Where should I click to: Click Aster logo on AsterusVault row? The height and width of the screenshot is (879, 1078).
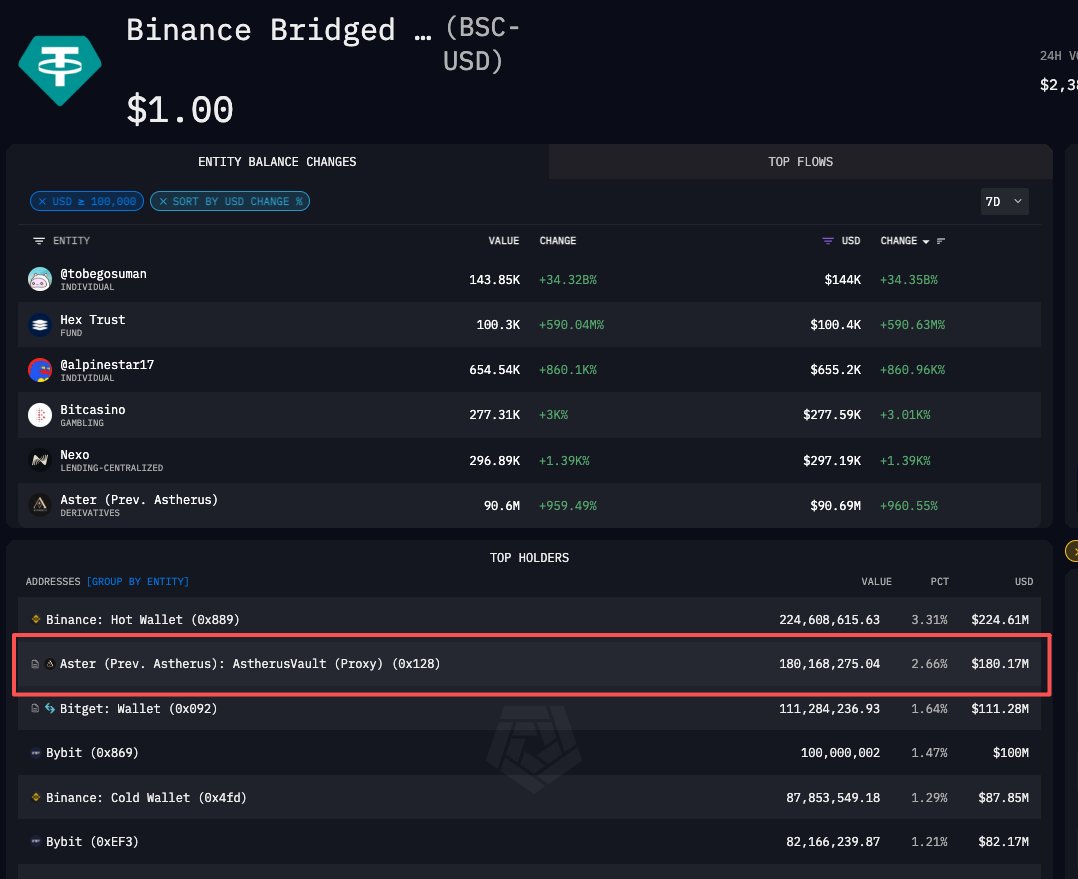pyautogui.click(x=50, y=664)
